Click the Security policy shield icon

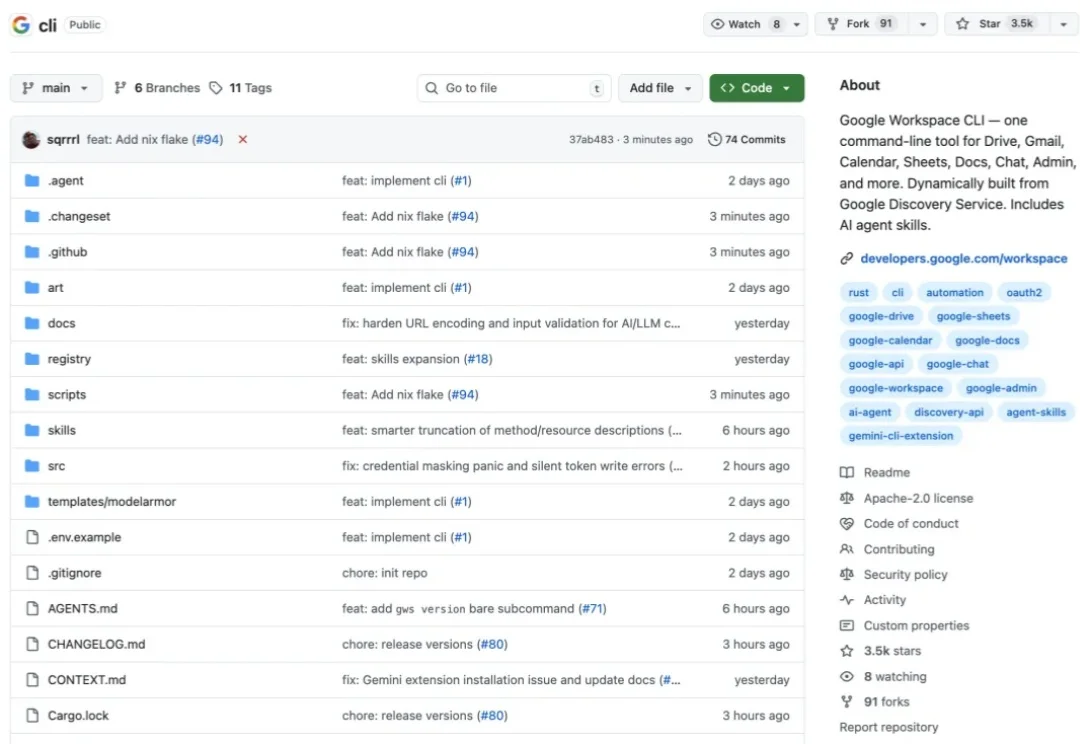pos(845,574)
